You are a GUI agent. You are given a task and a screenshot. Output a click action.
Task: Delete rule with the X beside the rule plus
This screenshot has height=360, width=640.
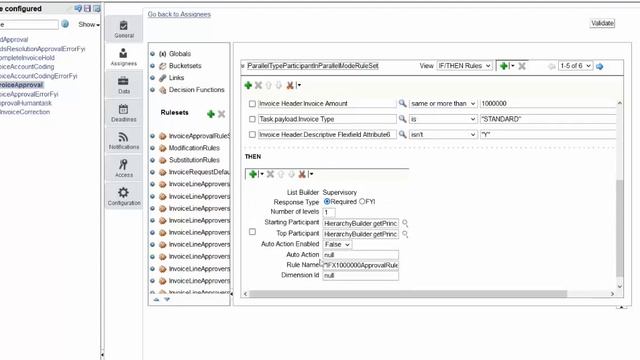pos(522,66)
